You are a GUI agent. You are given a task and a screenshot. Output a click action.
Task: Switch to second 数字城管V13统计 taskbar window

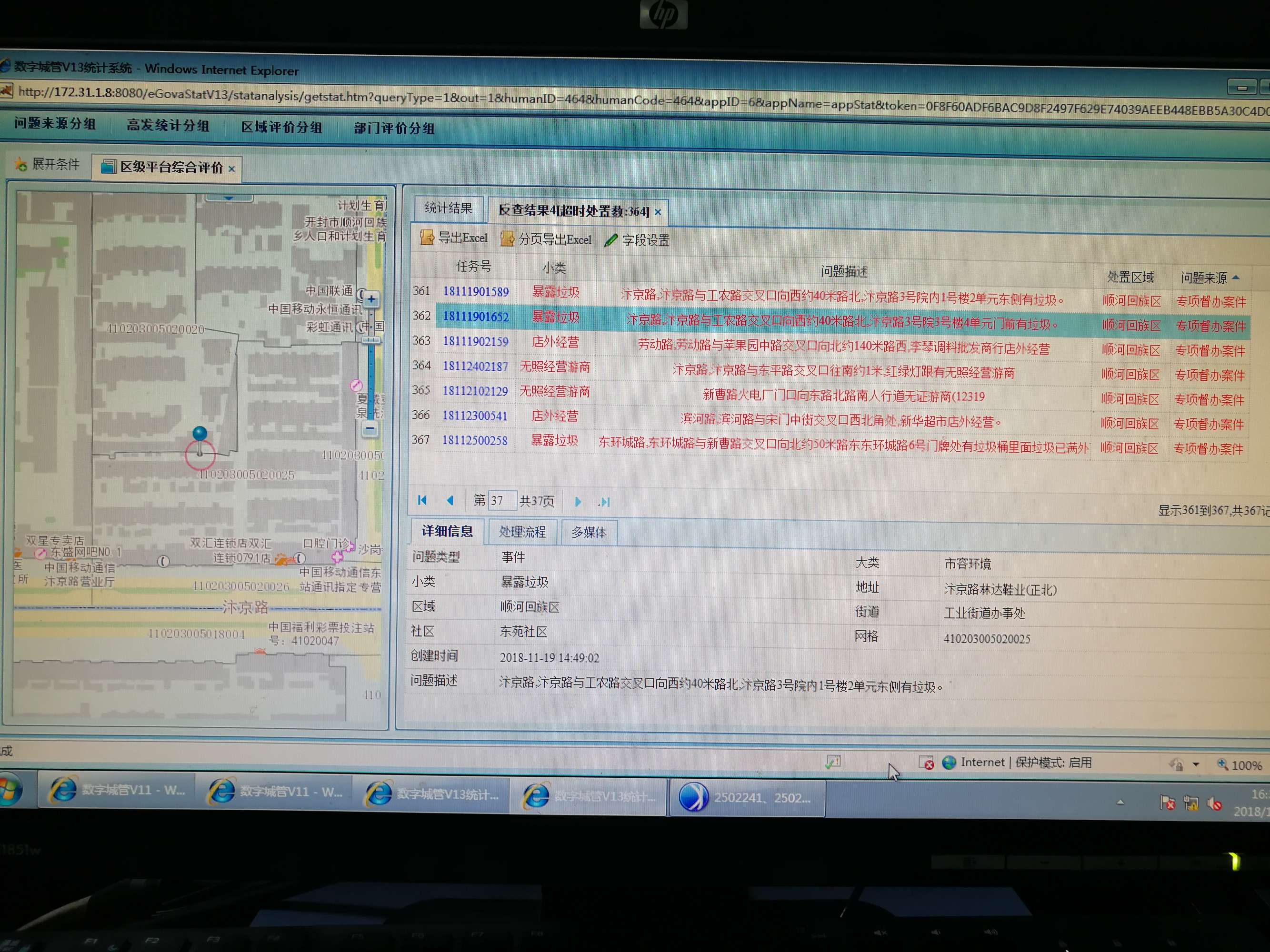tap(589, 796)
